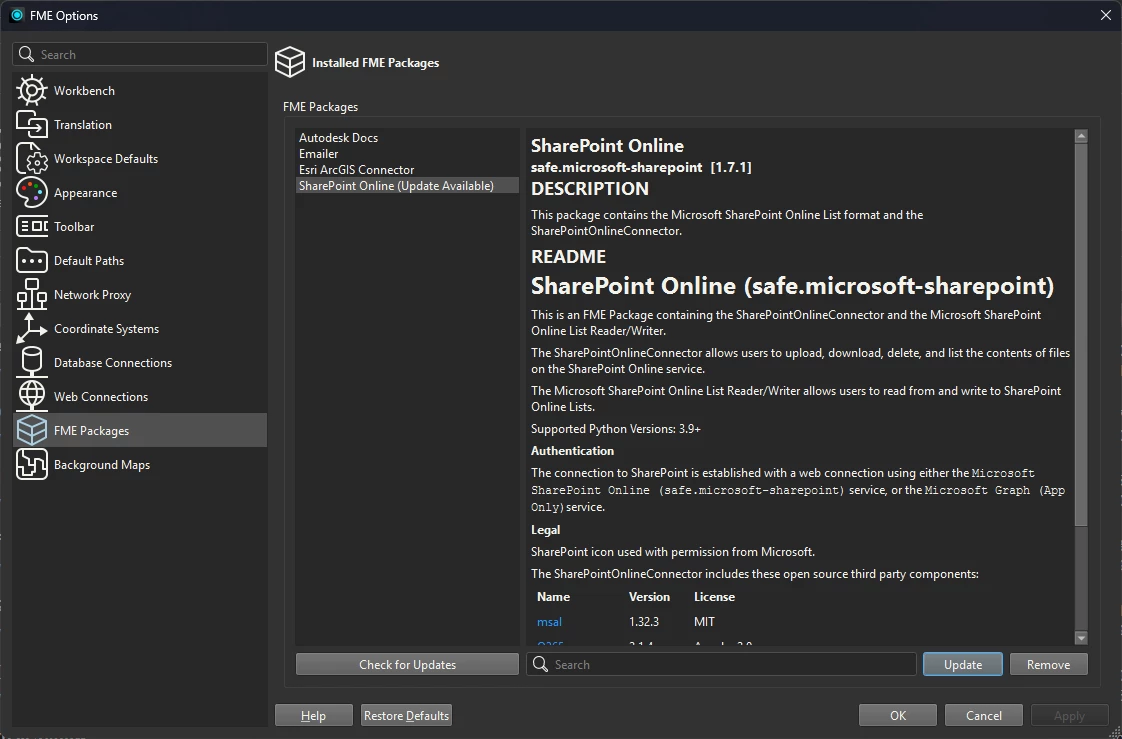
Task: Select the Emailer package
Action: [x=408, y=153]
